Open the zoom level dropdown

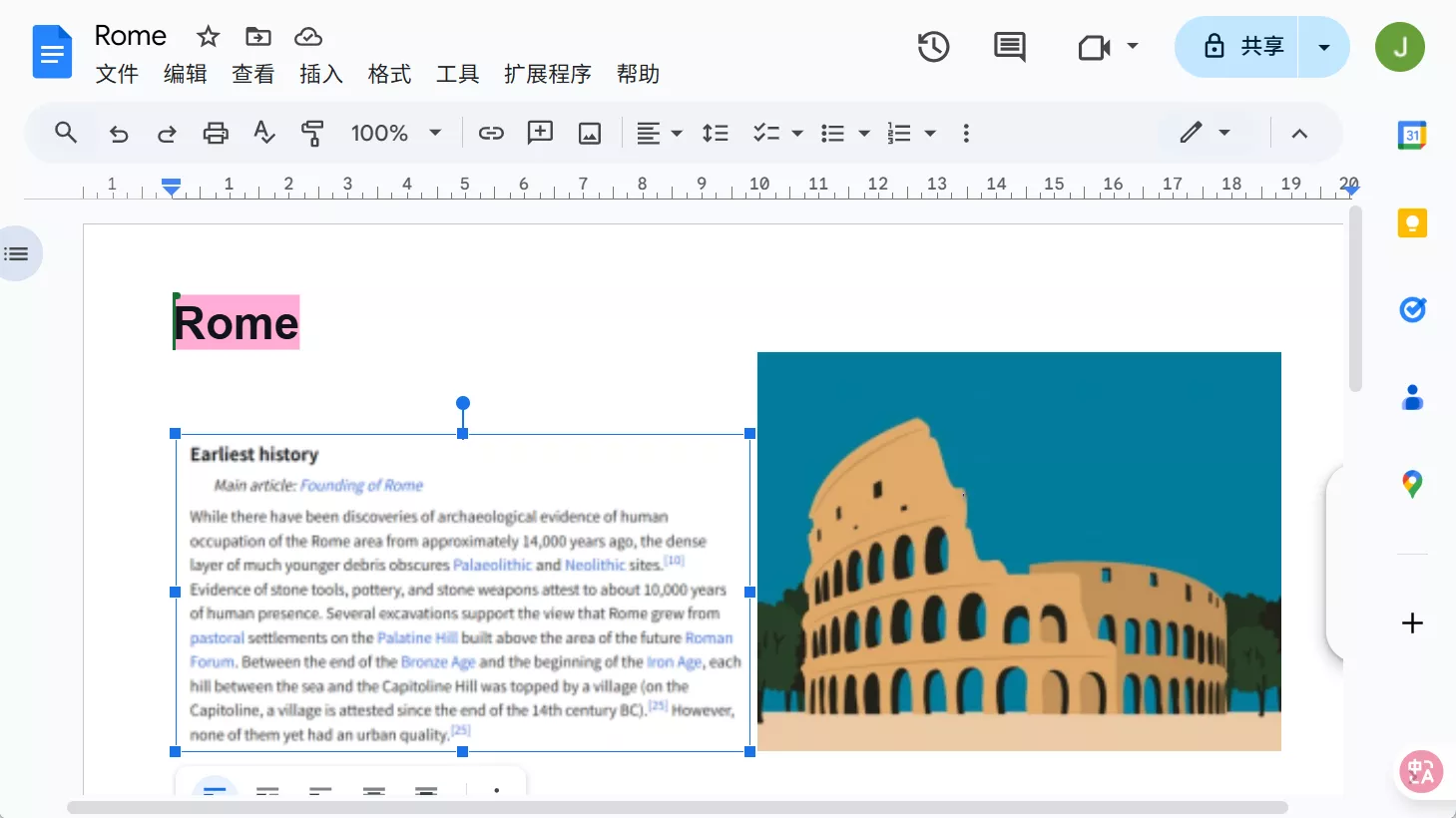click(x=396, y=132)
